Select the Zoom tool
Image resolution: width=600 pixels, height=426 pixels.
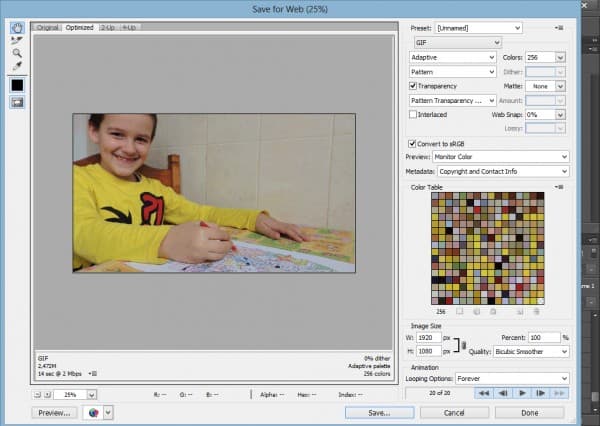click(x=17, y=53)
